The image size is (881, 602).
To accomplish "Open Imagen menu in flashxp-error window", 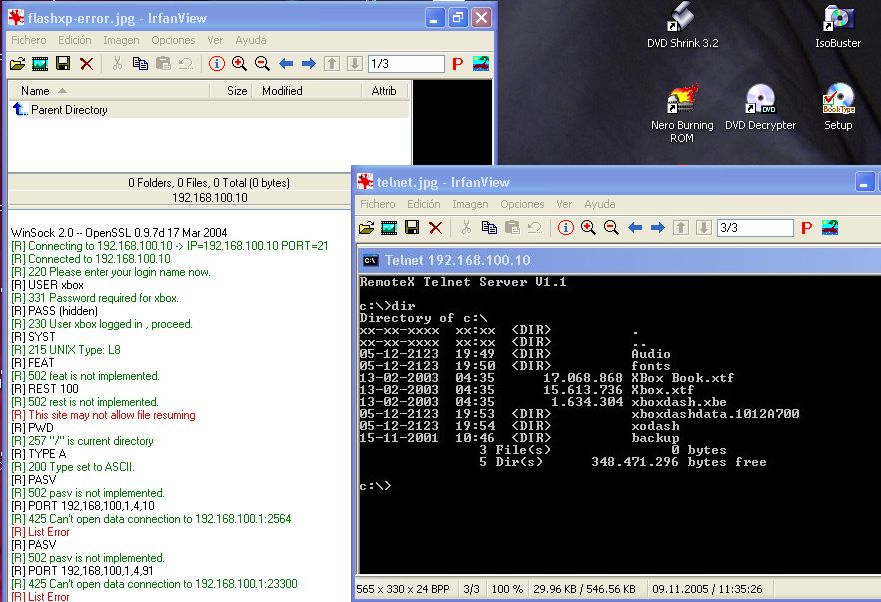I will (x=121, y=41).
